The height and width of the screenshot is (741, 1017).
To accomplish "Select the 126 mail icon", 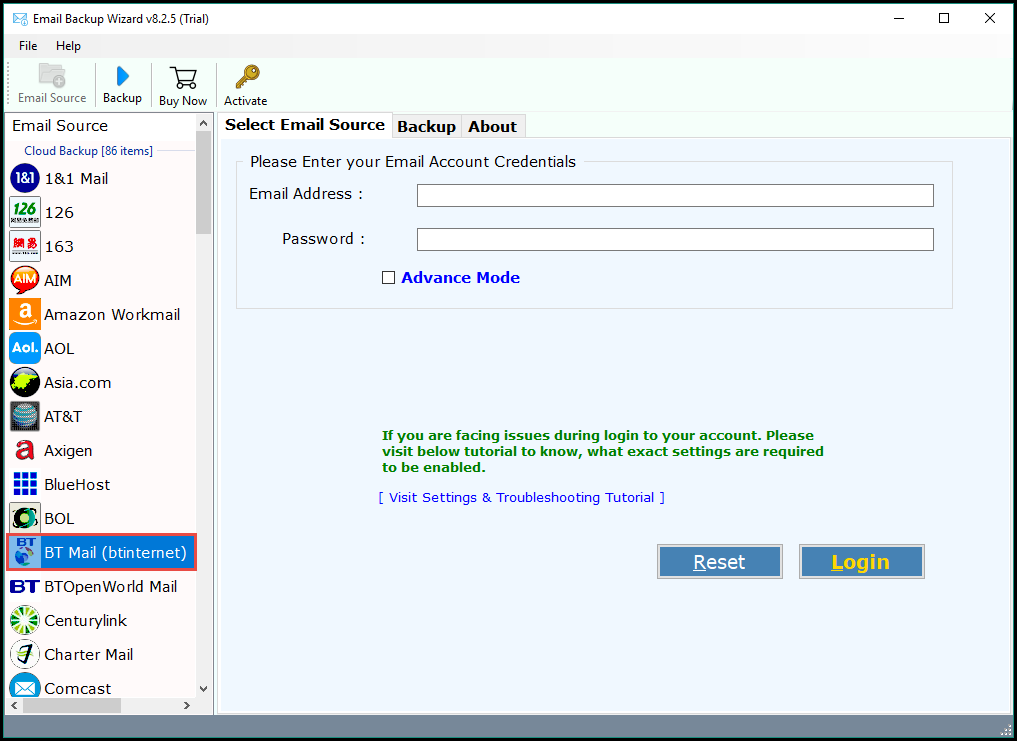I will 25,212.
